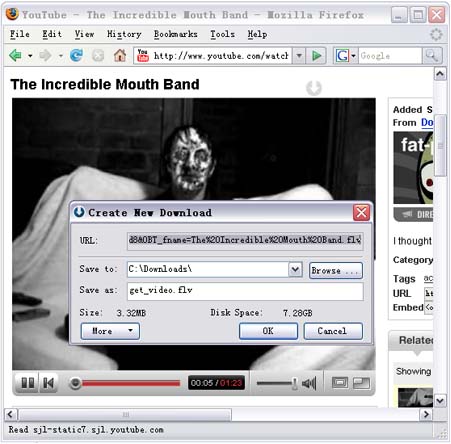Click the Firefox logo in title bar
The height and width of the screenshot is (444, 451).
tap(12, 14)
